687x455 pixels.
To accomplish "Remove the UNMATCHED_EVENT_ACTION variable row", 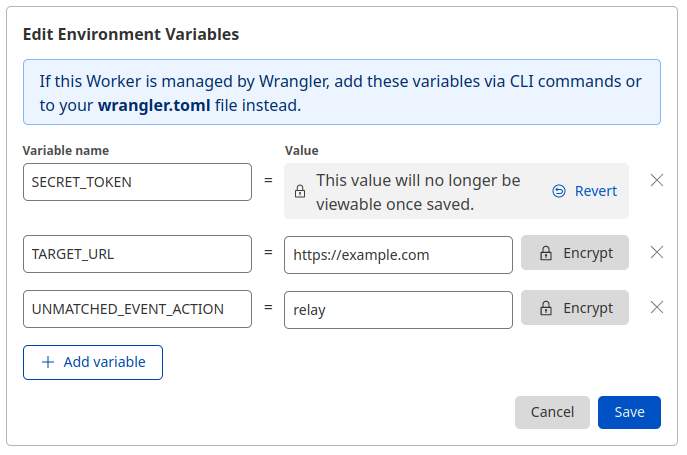I will click(x=657, y=308).
